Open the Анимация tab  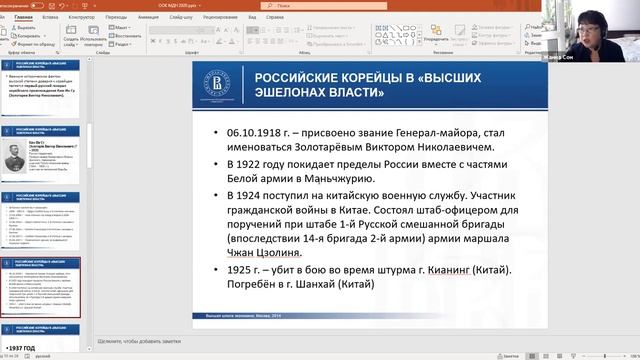click(148, 17)
